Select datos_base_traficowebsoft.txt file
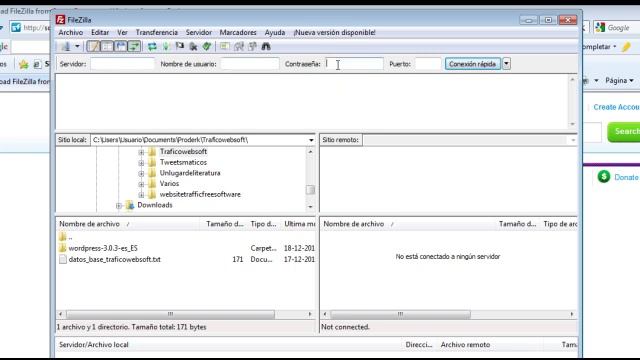 pyautogui.click(x=114, y=259)
